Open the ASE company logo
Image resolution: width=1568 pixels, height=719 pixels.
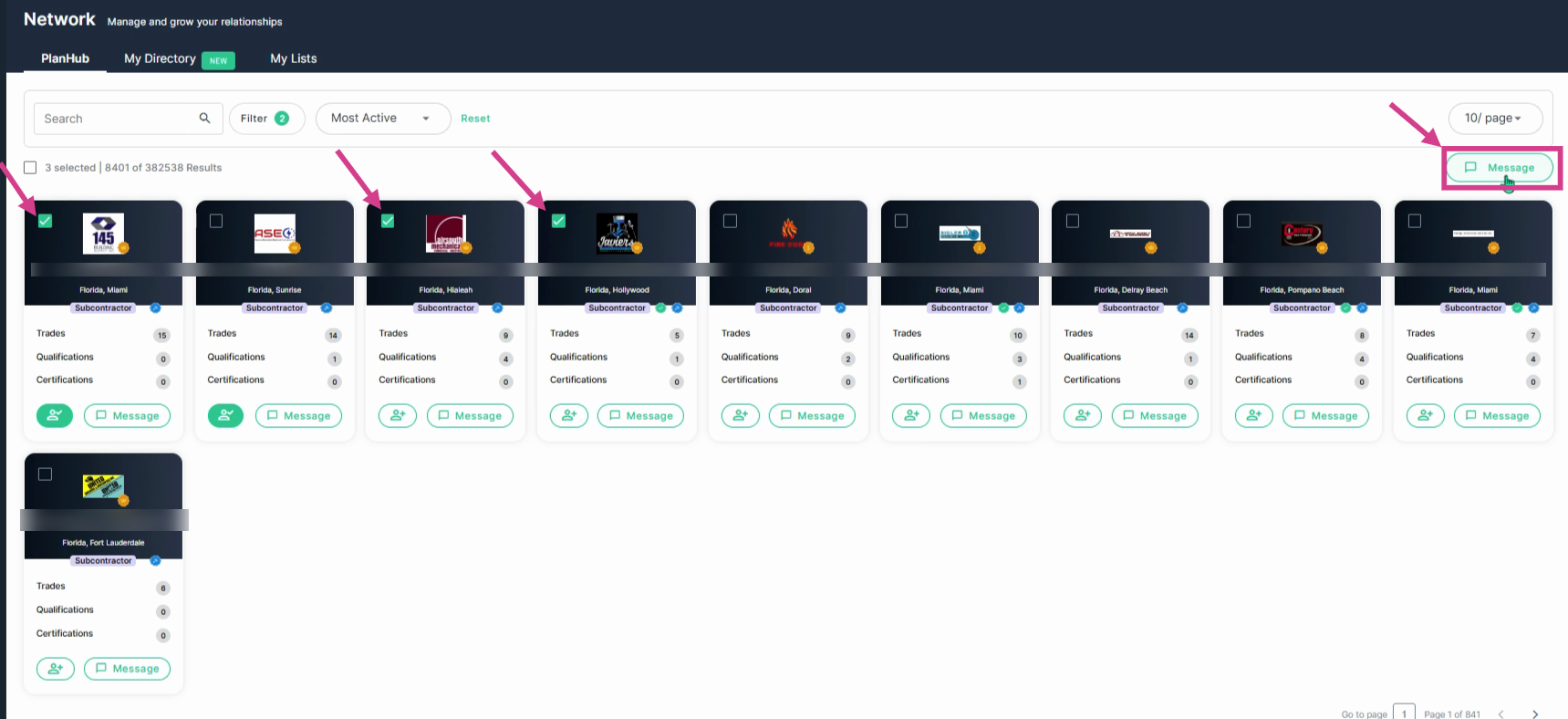[x=275, y=233]
